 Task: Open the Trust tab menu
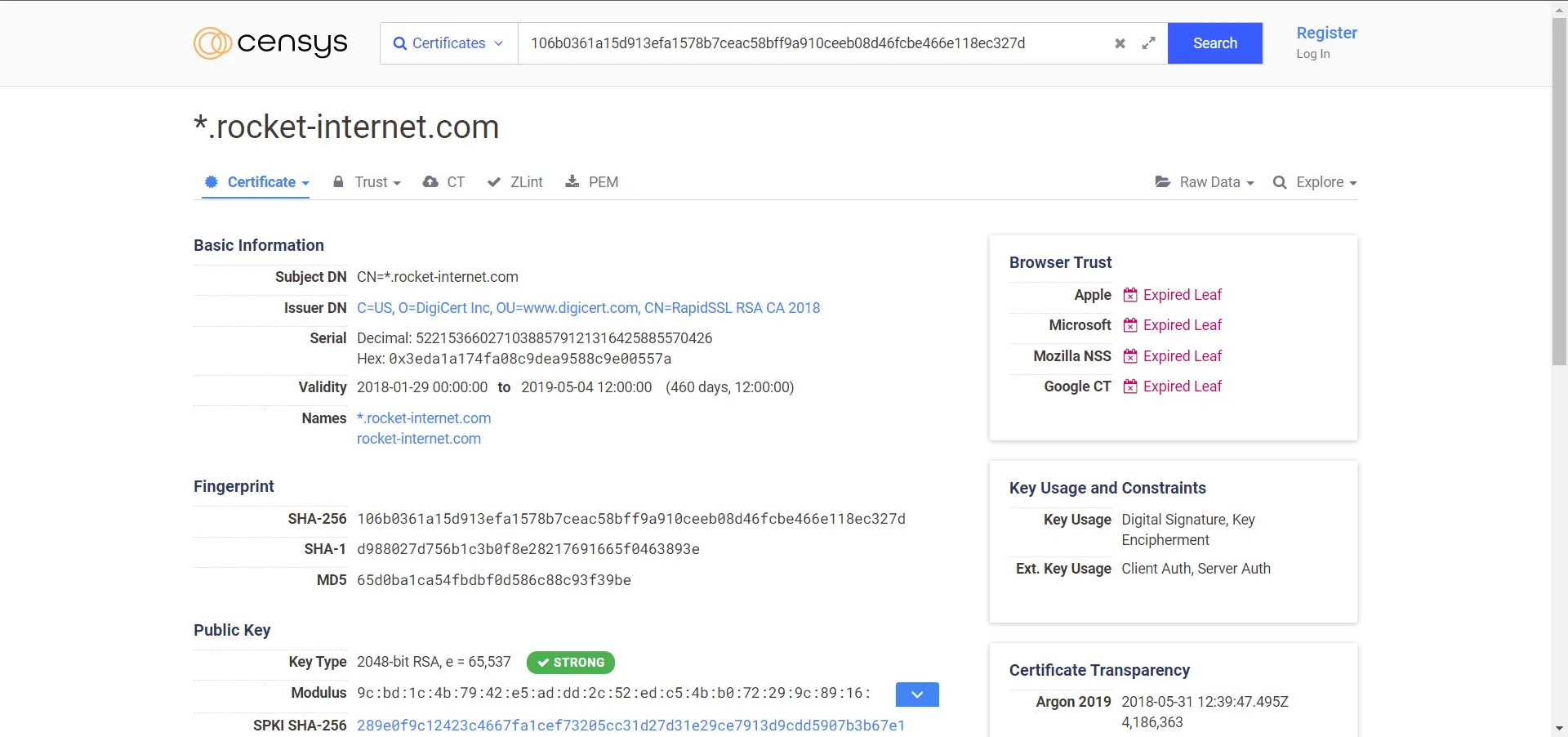367,182
